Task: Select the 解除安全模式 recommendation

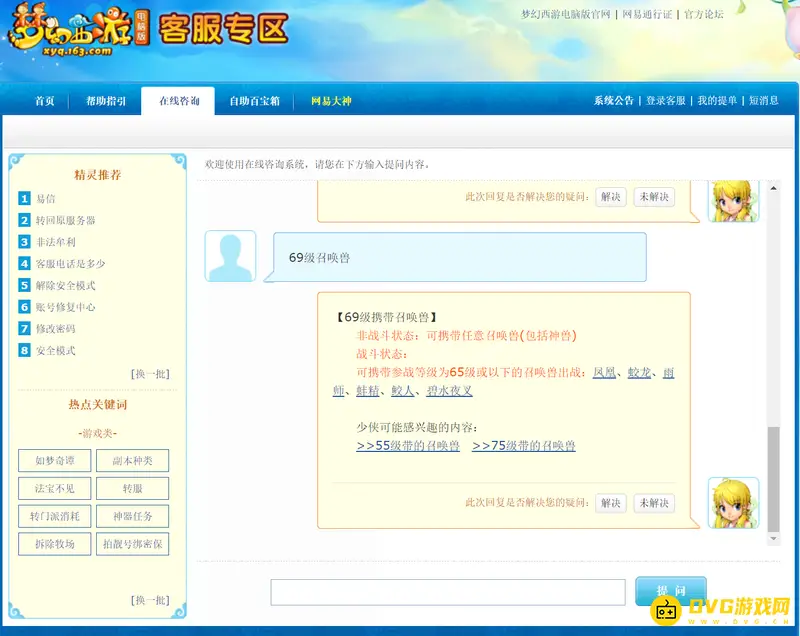Action: 65,285
